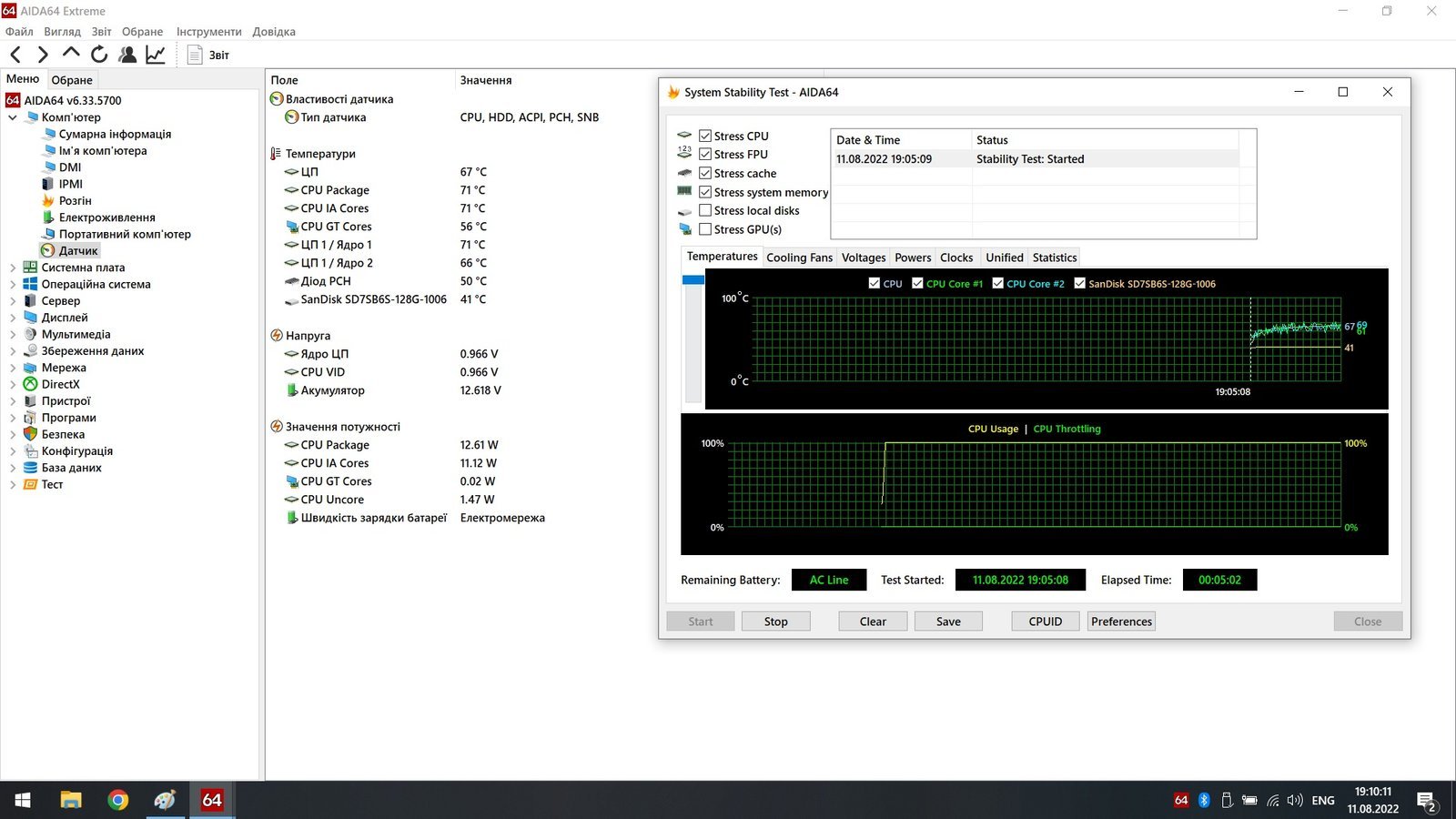Open the Файл menu

(x=19, y=31)
